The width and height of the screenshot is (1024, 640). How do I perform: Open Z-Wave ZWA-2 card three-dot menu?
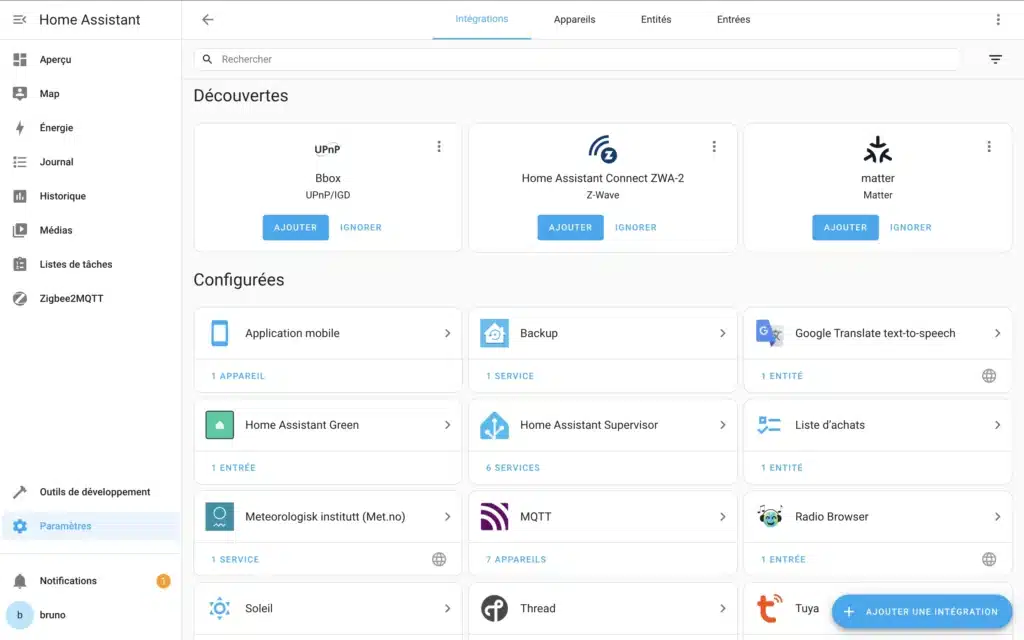(x=714, y=147)
